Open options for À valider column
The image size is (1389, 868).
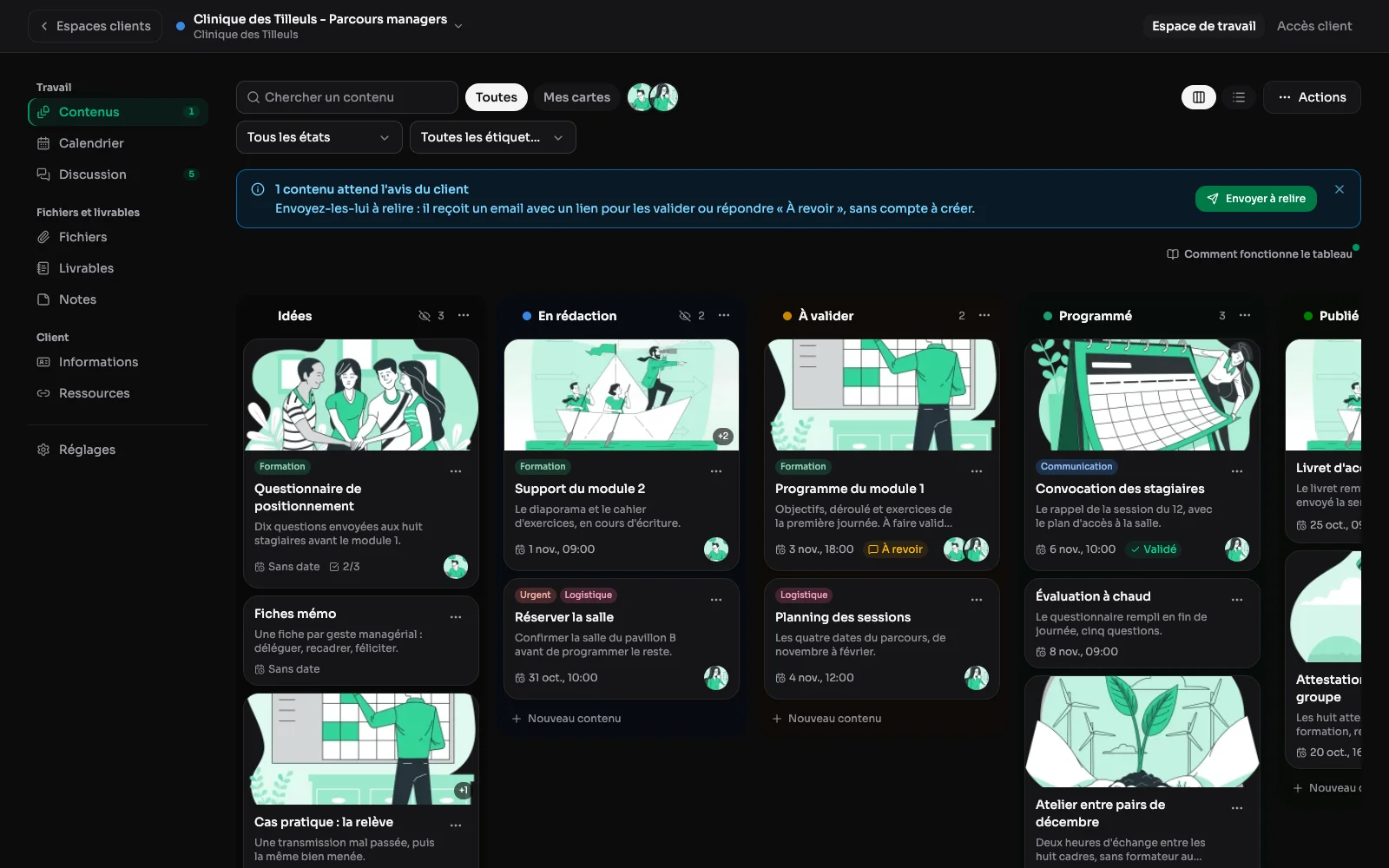pos(984,315)
